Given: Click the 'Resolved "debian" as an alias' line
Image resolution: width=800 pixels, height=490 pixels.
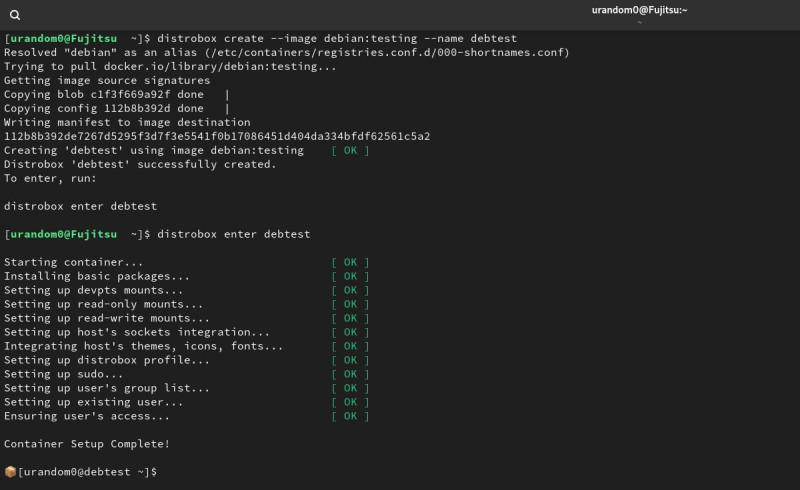Looking at the screenshot, I should click(x=286, y=52).
